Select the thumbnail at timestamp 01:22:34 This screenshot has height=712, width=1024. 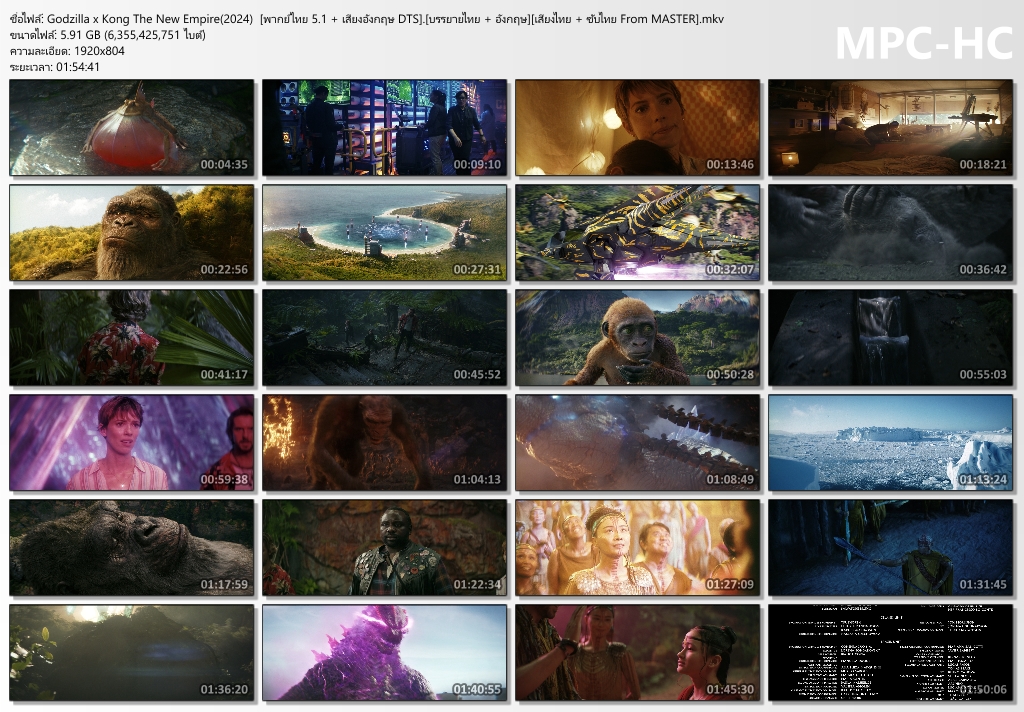point(385,547)
